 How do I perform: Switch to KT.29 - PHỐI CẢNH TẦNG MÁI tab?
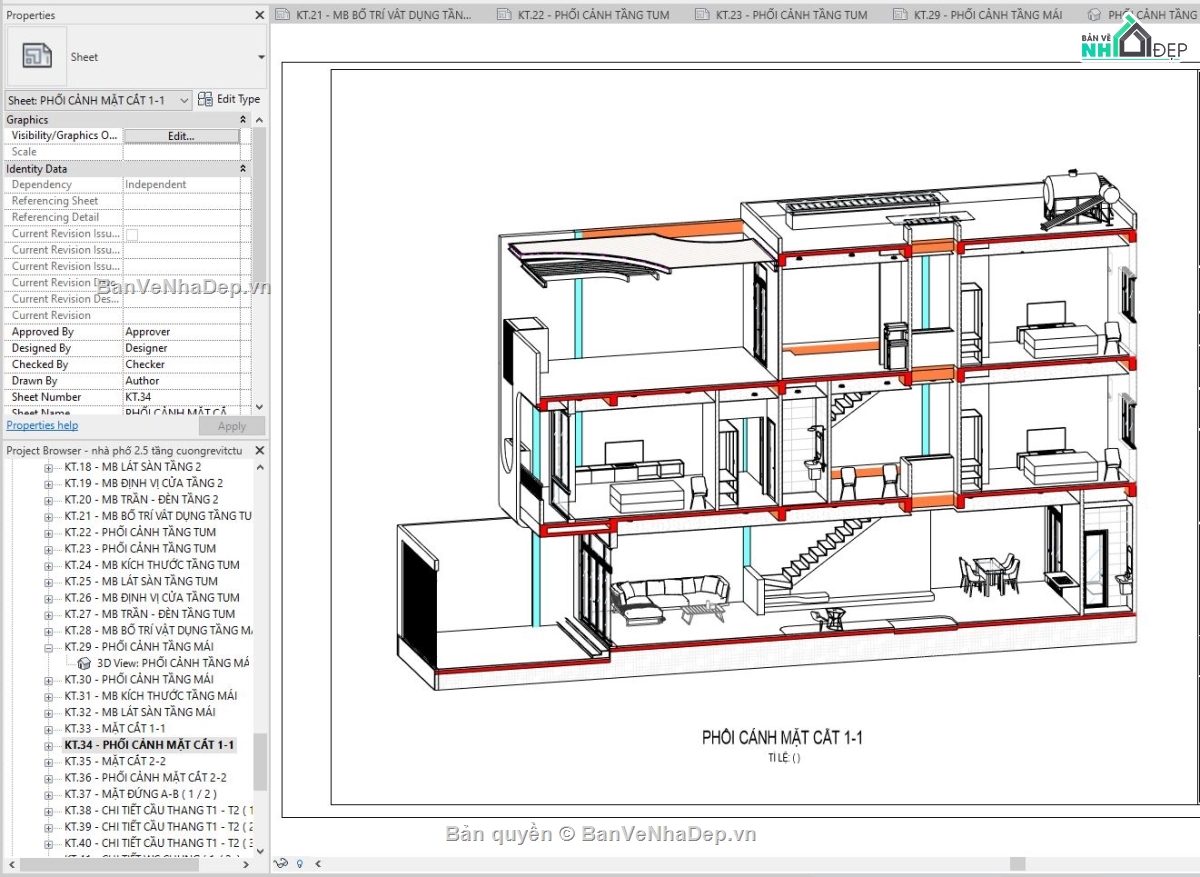988,15
